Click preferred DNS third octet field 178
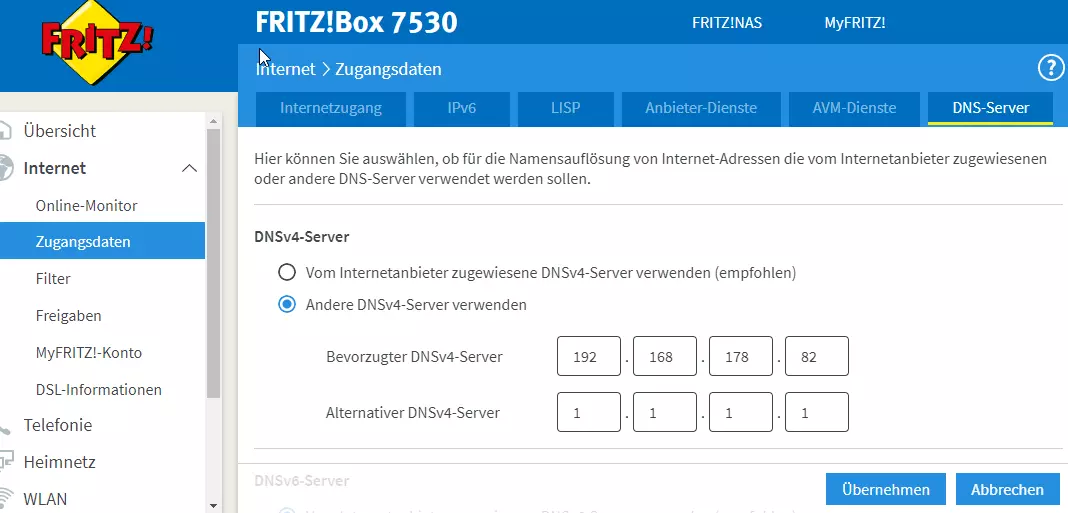The height and width of the screenshot is (513, 1068). [x=741, y=356]
